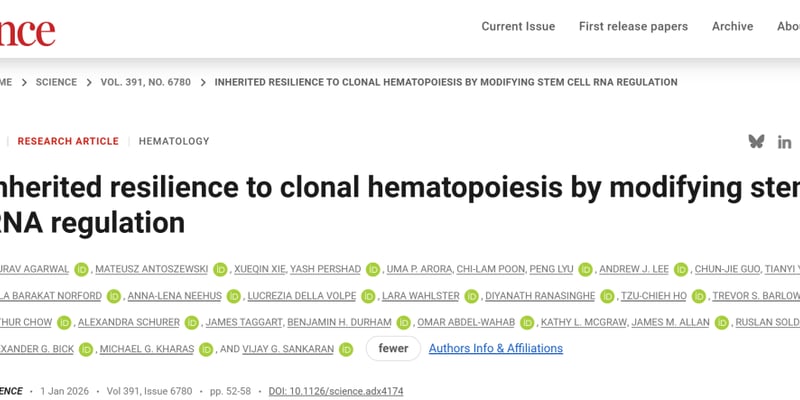Click ORCID icon after Vijay G. Sankaran
Screen dimensions: 800x400
(x=346, y=349)
